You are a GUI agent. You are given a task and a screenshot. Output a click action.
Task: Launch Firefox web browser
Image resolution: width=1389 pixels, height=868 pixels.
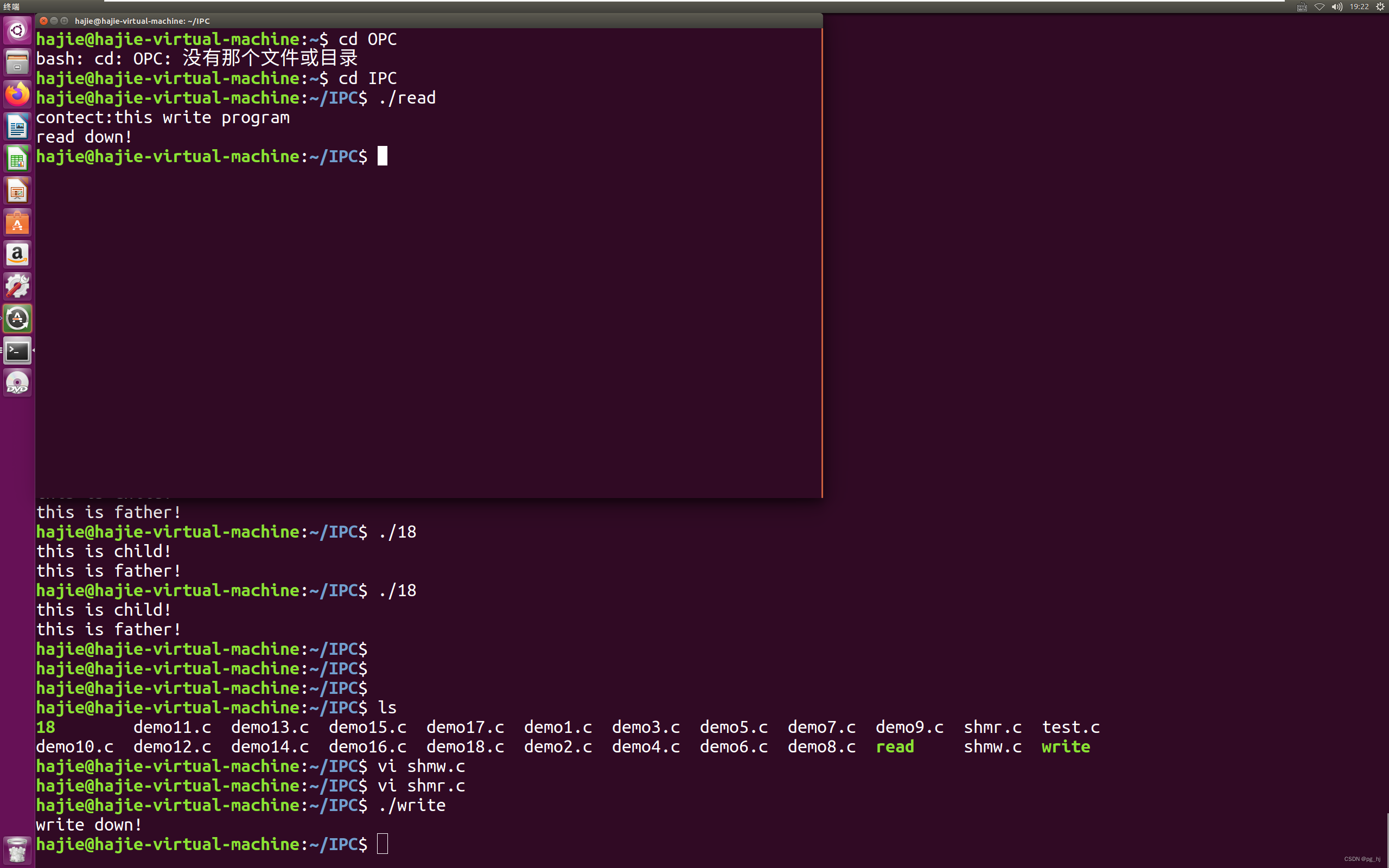pyautogui.click(x=17, y=94)
